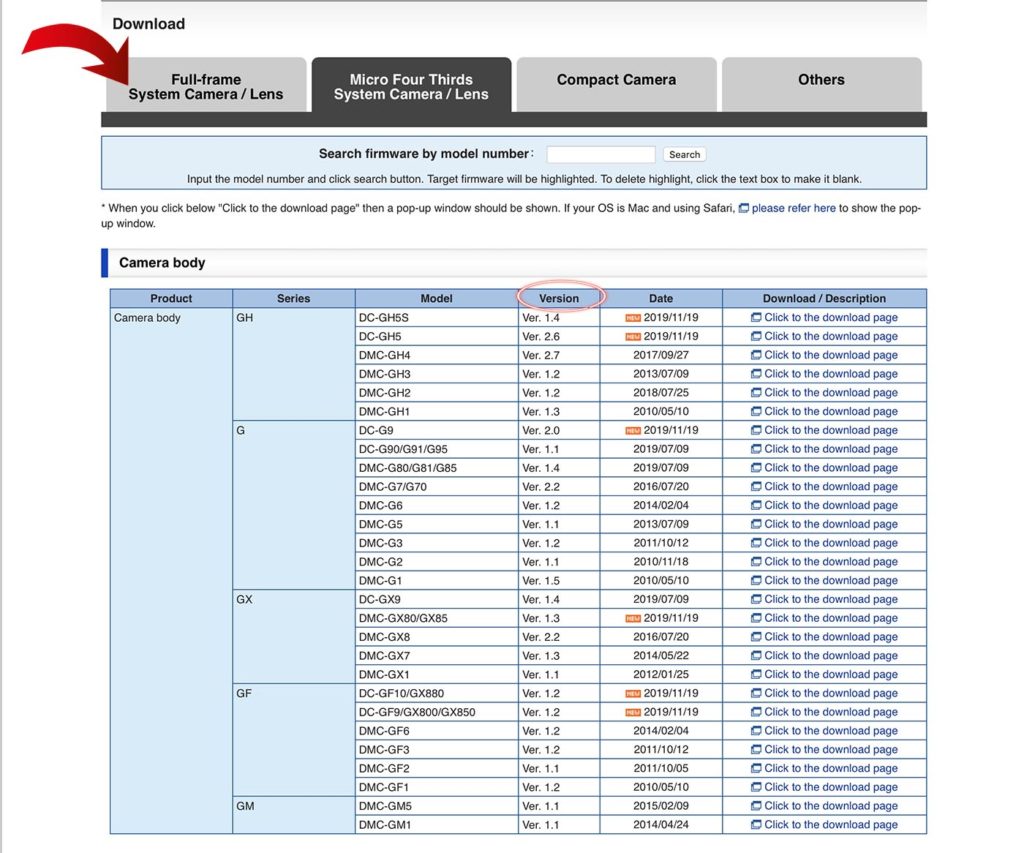This screenshot has height=853, width=1024.
Task: Click pop-up icon in the DMC-GX7 row
Action: point(756,656)
